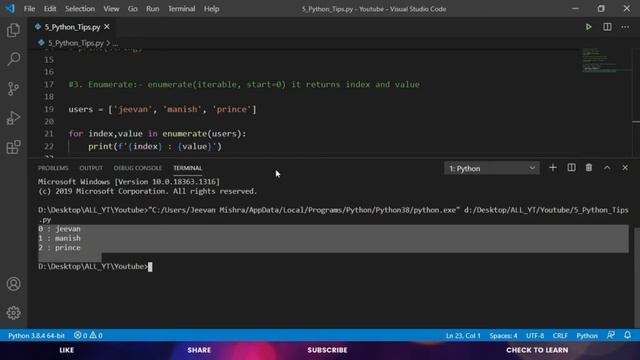Change language mode Python in status bar
640x360 pixels.
tap(587, 336)
